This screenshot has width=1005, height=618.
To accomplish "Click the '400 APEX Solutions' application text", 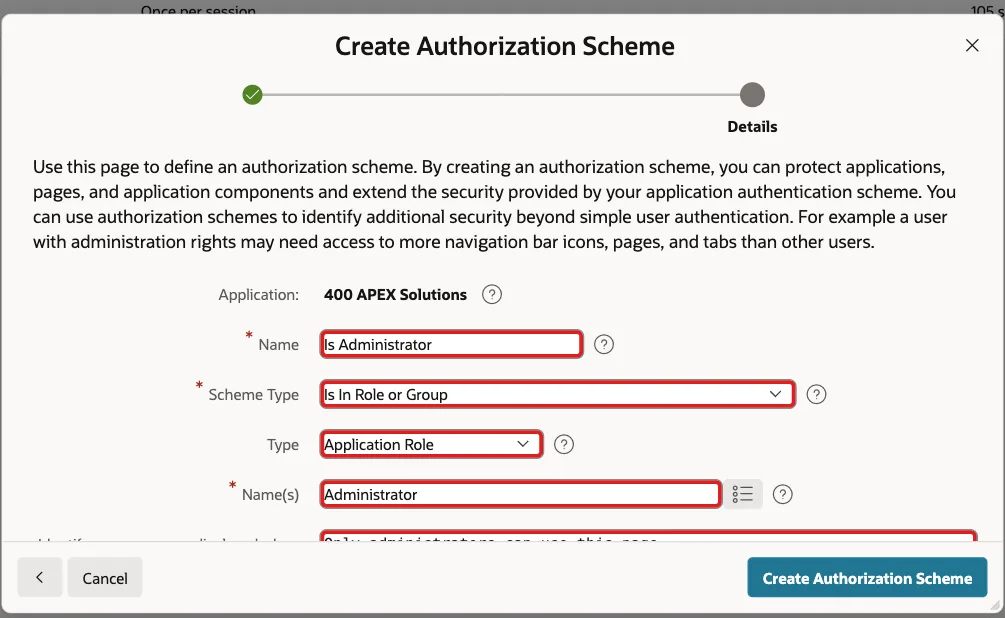I will point(395,295).
